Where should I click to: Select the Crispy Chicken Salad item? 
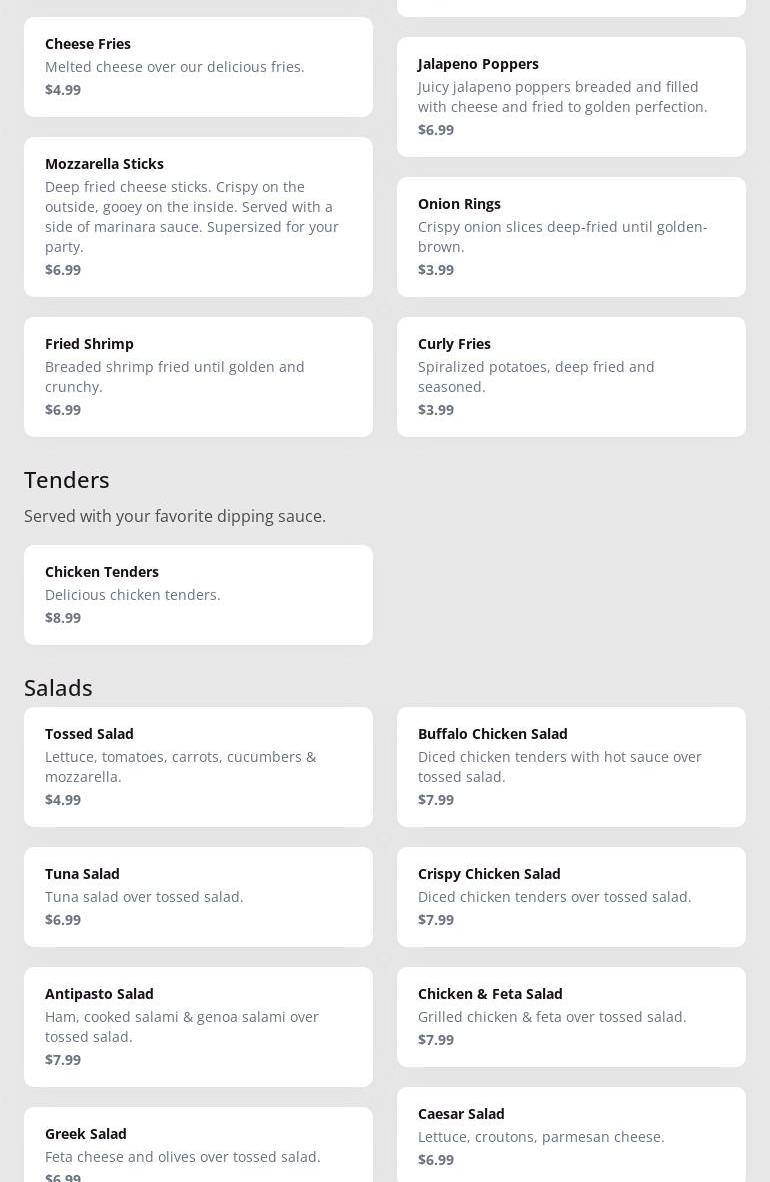571,897
